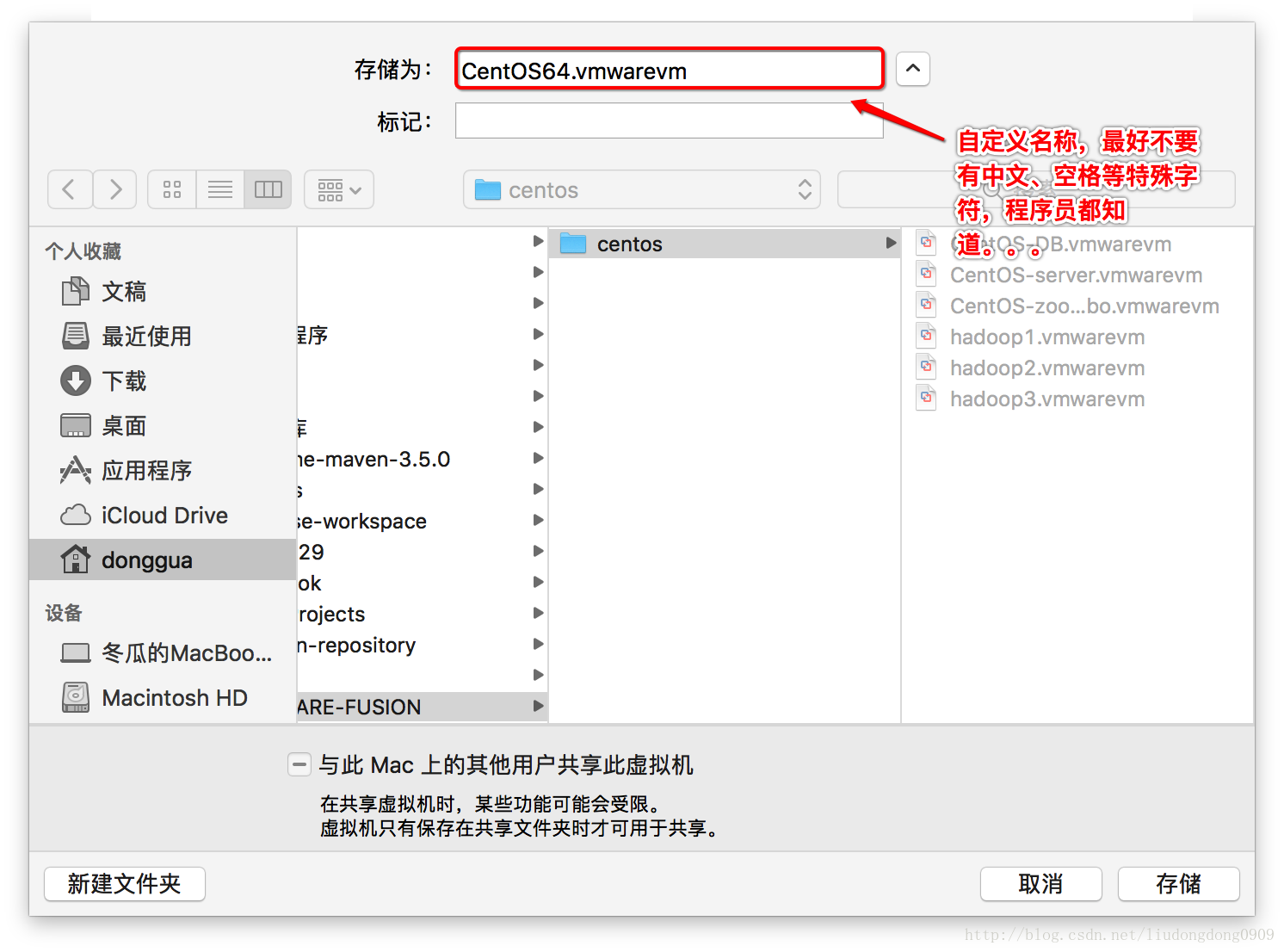This screenshot has width=1284, height=952.
Task: Click the Tags input field
Action: [x=670, y=121]
